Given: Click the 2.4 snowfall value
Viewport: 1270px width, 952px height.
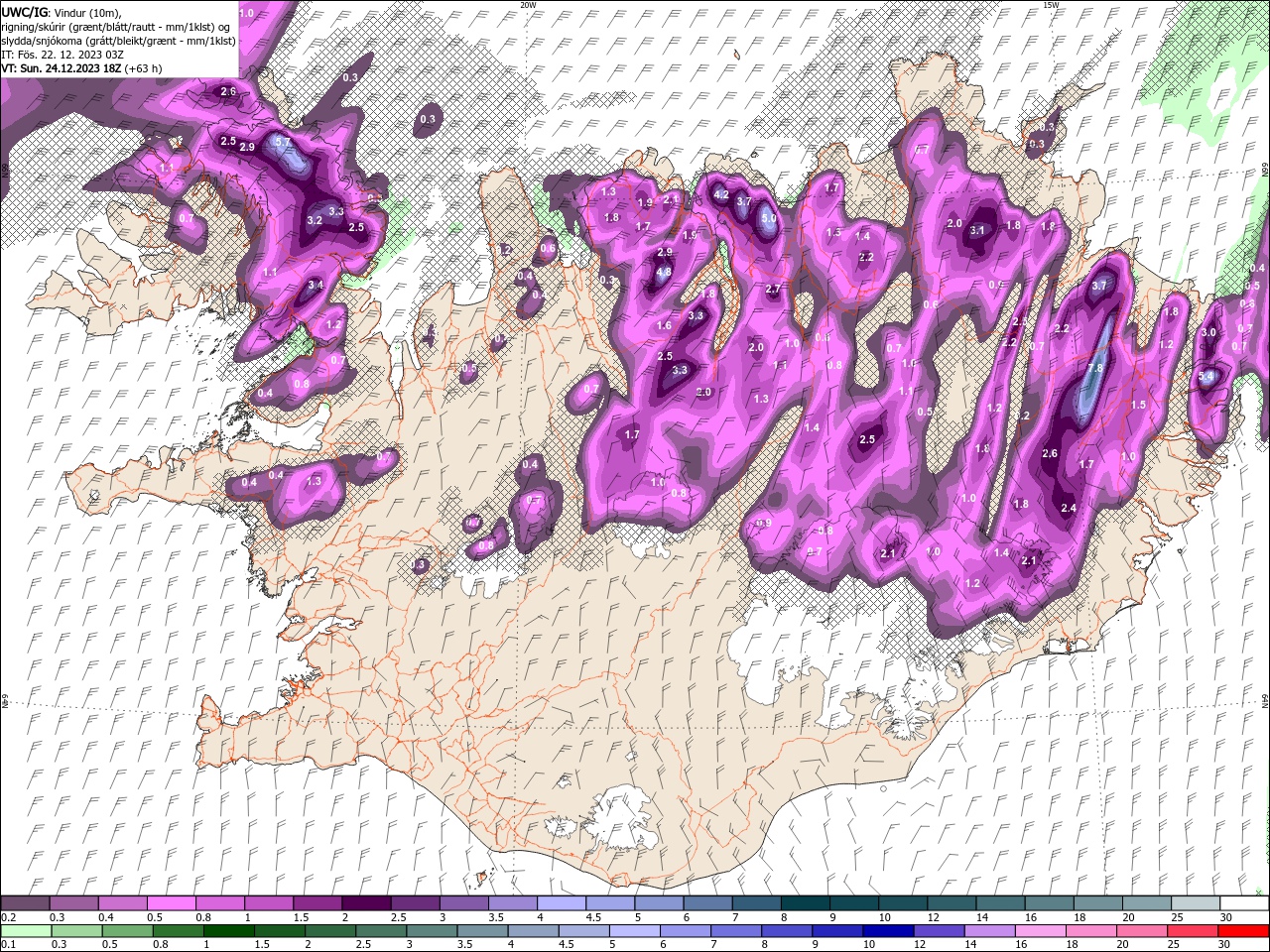Looking at the screenshot, I should pos(1069,508).
